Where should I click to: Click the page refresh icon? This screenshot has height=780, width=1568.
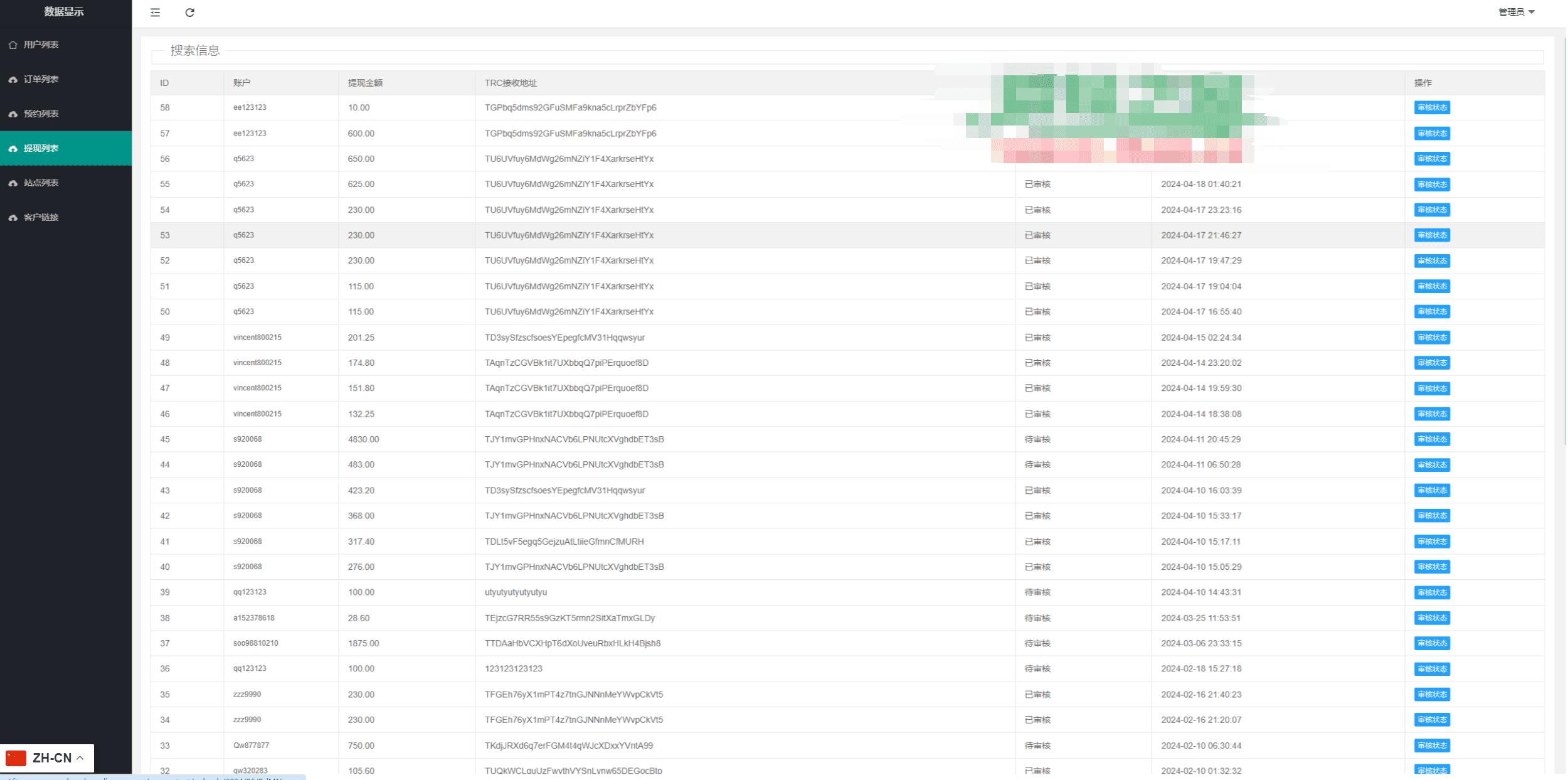pyautogui.click(x=189, y=13)
